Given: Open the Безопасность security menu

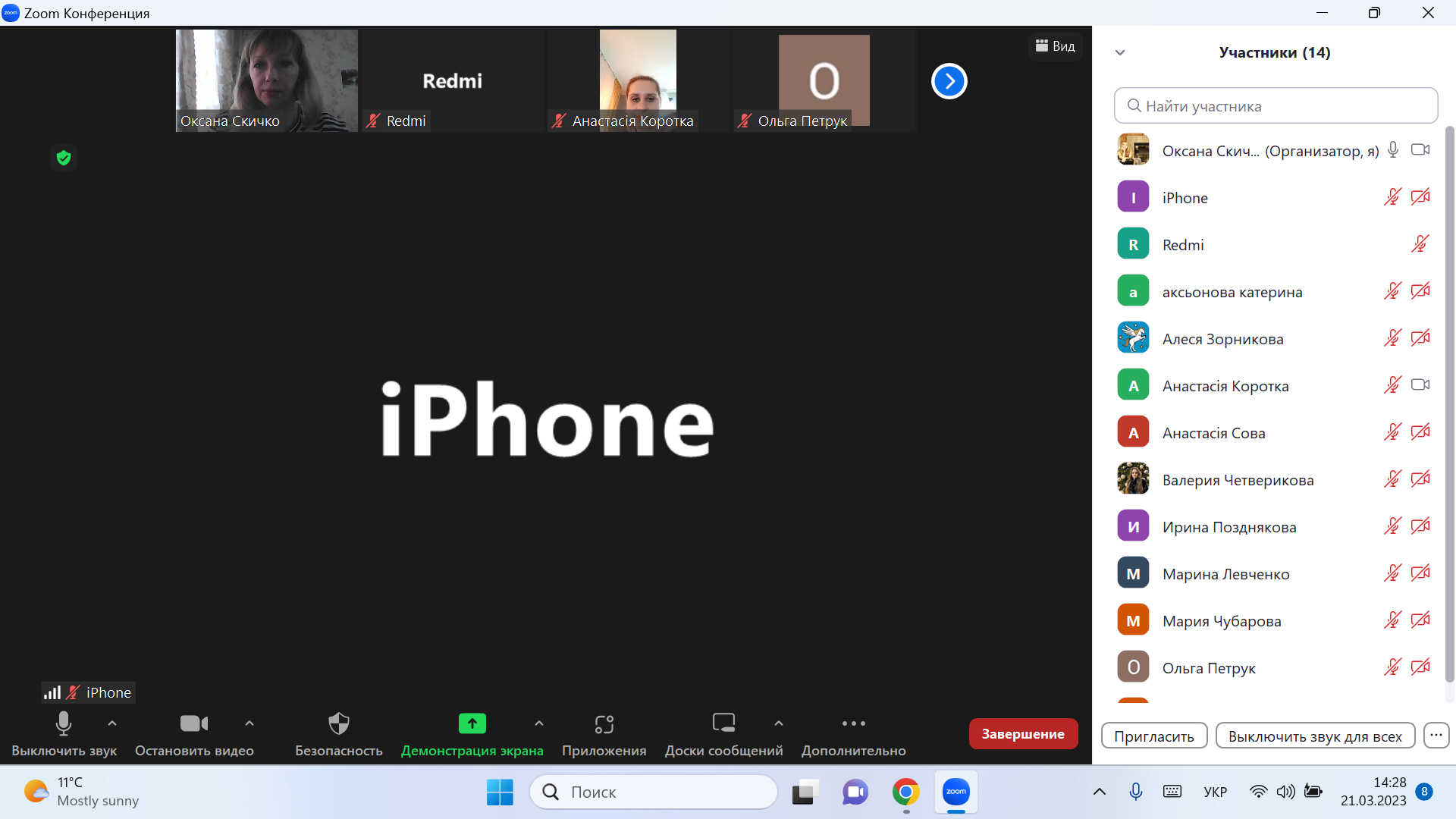Looking at the screenshot, I should [x=338, y=733].
